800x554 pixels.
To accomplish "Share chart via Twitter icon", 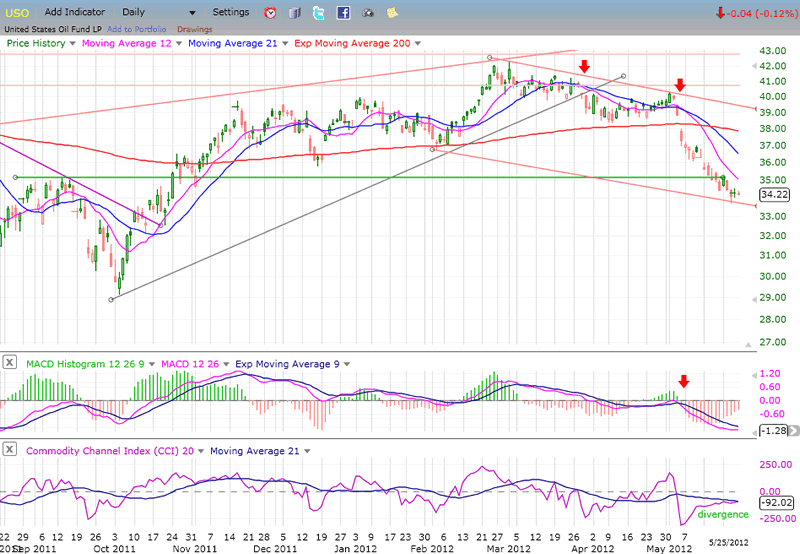I will (x=318, y=13).
